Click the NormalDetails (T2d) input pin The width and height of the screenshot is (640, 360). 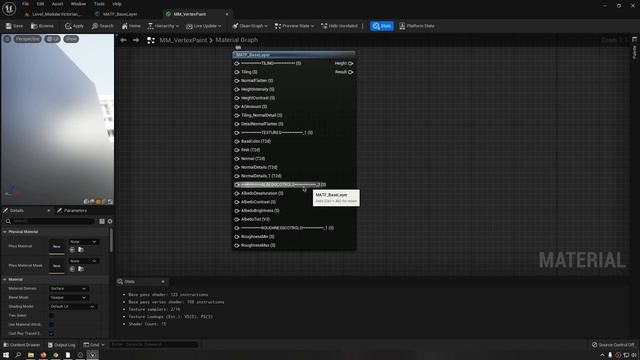point(237,167)
